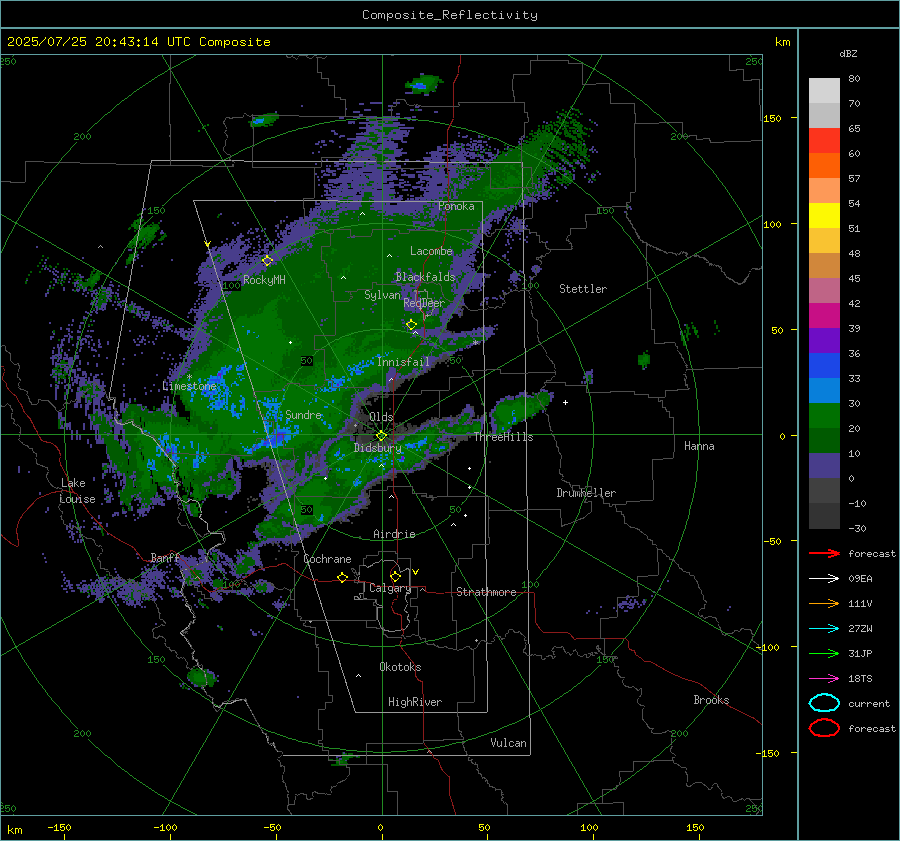Click the cyan 'current' ellipse legend icon
Image resolution: width=900 pixels, height=841 pixels.
pyautogui.click(x=824, y=703)
